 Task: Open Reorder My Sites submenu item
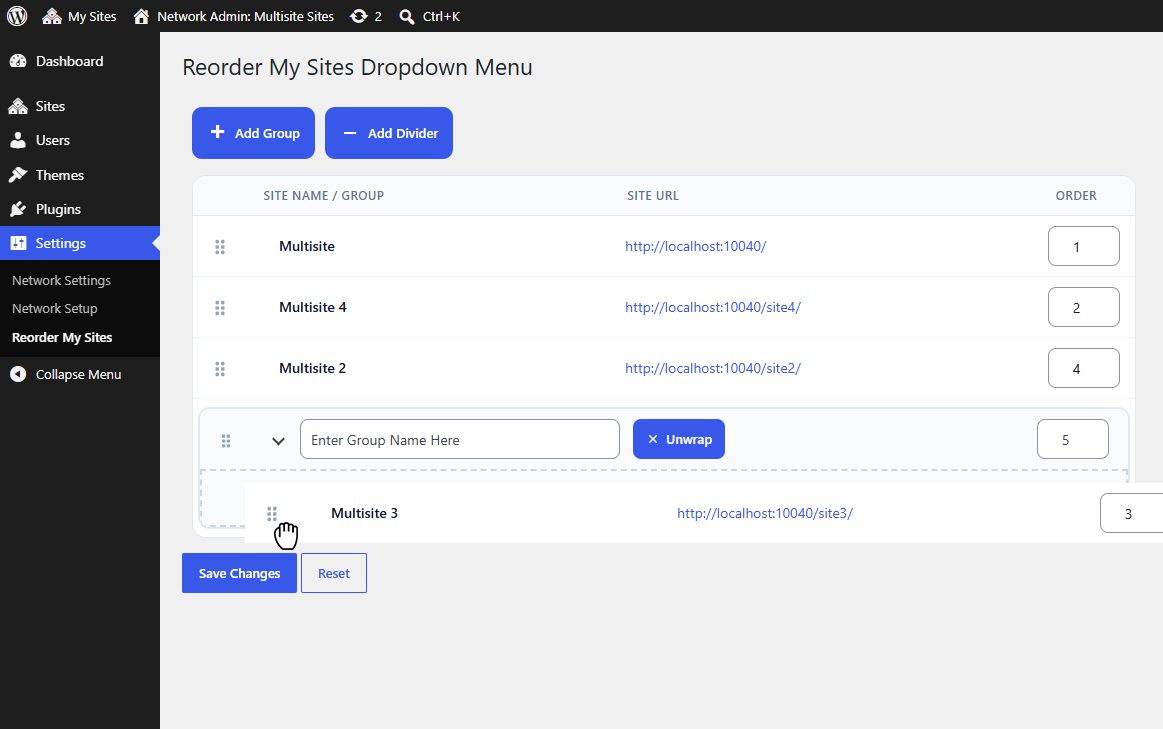62,337
